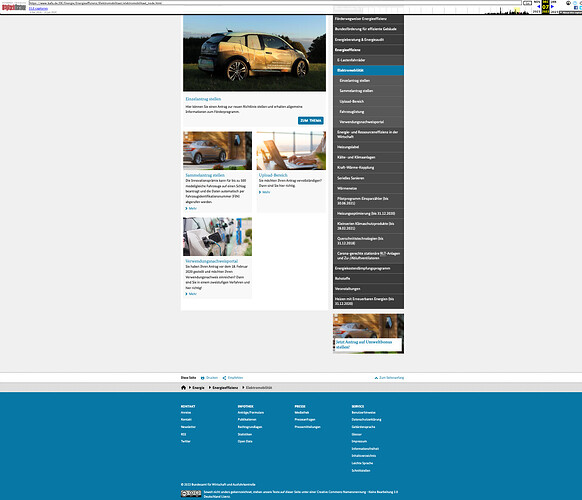Screen dimensions: 582x500
Task: Click the share icon beside Empfehlen
Action: coord(224,378)
